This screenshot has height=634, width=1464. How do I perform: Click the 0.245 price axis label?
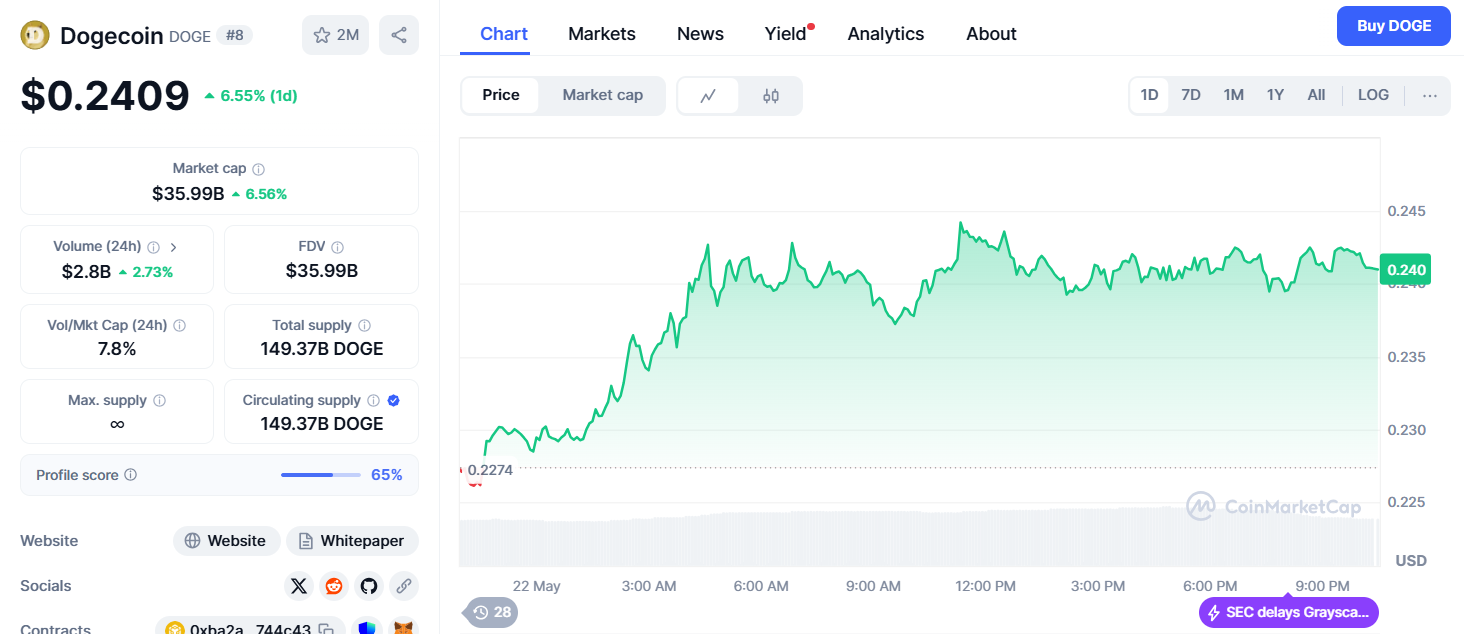coord(1406,211)
